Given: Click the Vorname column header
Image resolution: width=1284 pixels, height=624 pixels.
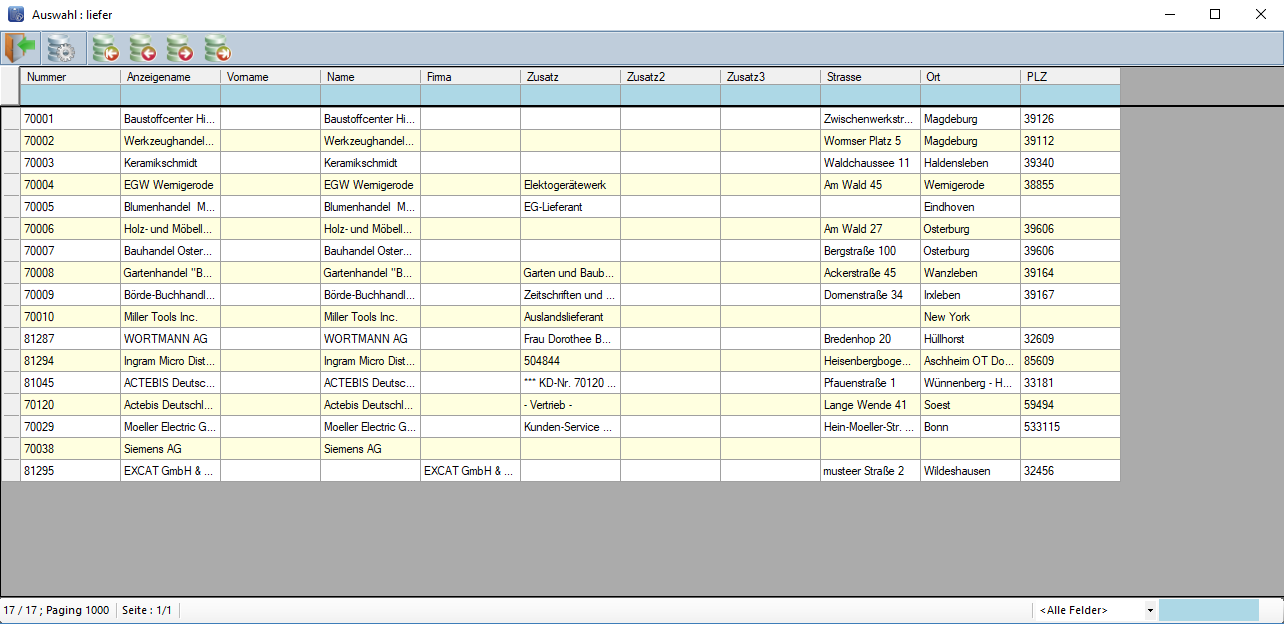Looking at the screenshot, I should pos(270,77).
